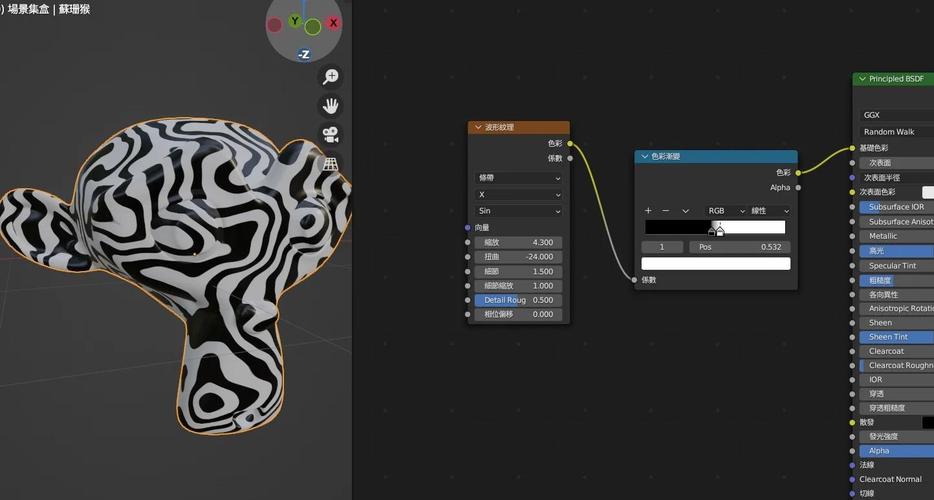Viewport: 934px width, 500px height.
Task: Open the Random Walk subsurface dropdown
Action: point(896,132)
